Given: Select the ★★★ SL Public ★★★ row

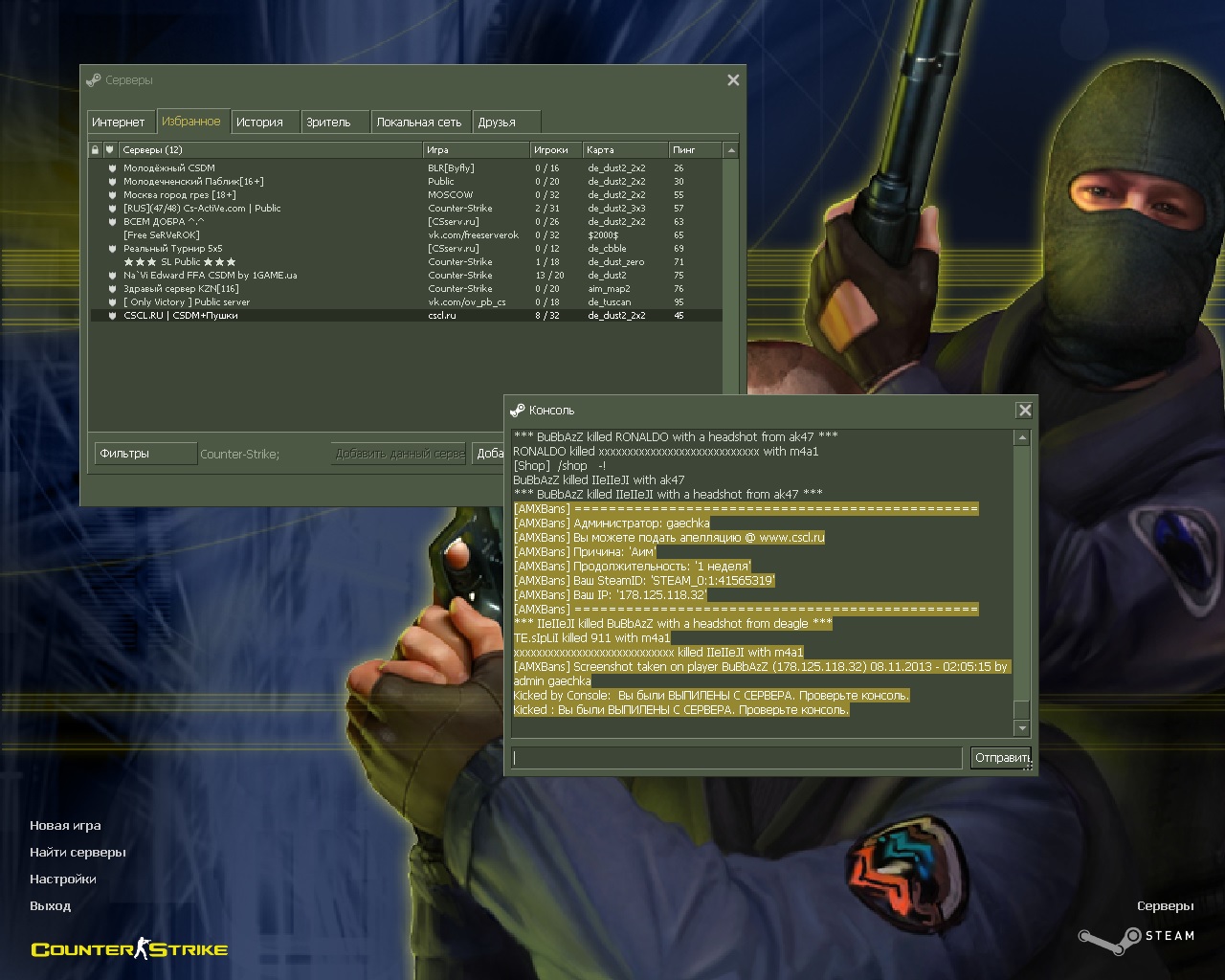Looking at the screenshot, I should pos(406,262).
